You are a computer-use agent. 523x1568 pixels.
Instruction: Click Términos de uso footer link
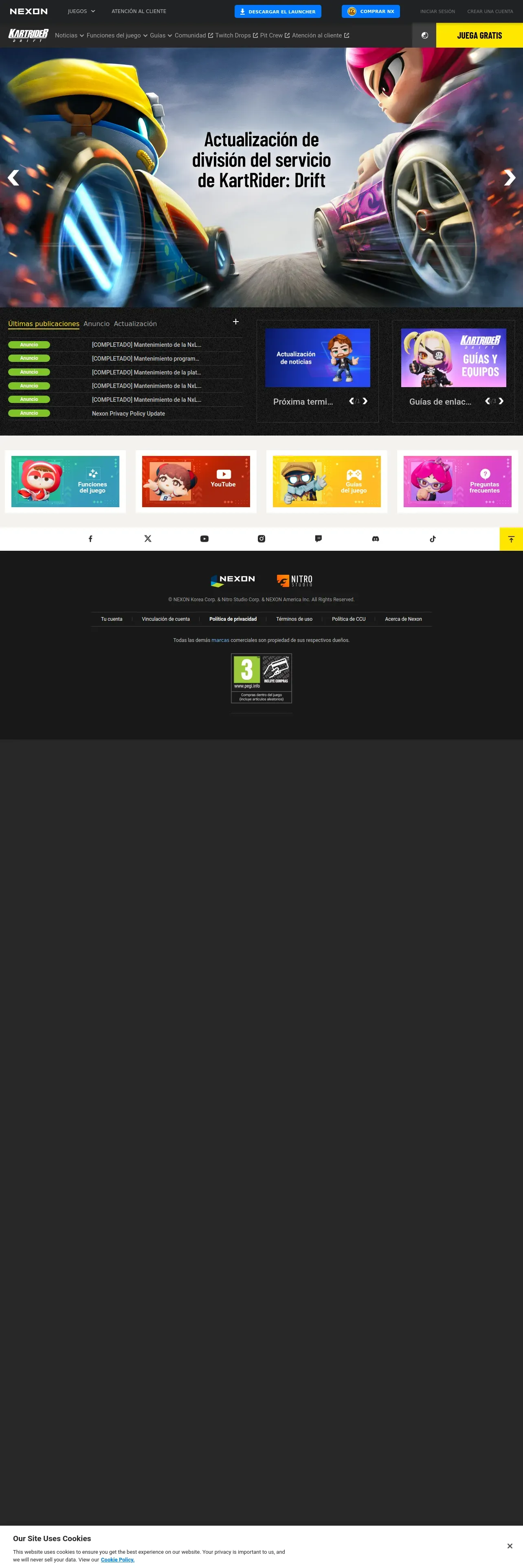[x=294, y=619]
